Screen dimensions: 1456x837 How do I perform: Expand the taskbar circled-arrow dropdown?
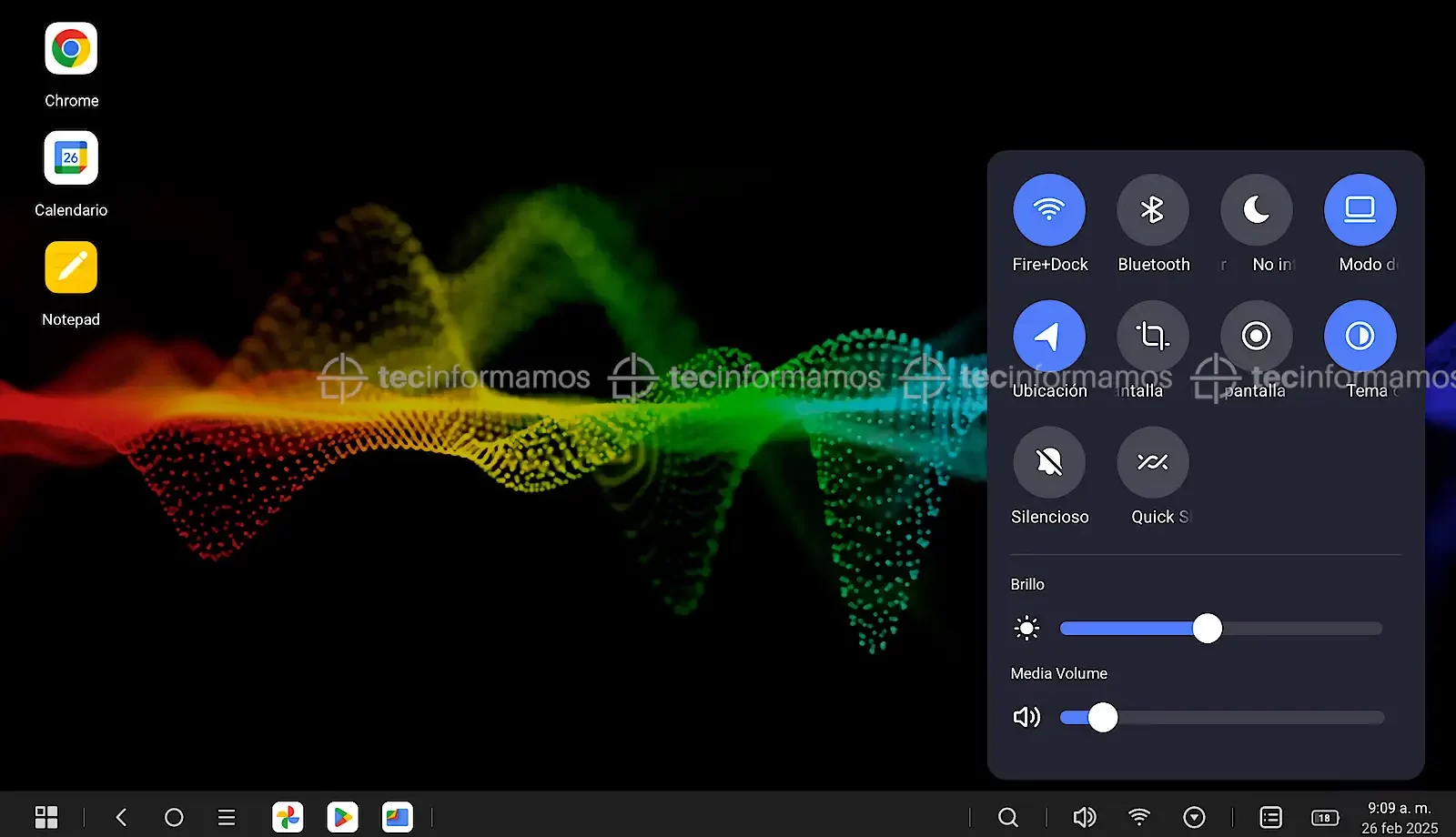point(1194,817)
